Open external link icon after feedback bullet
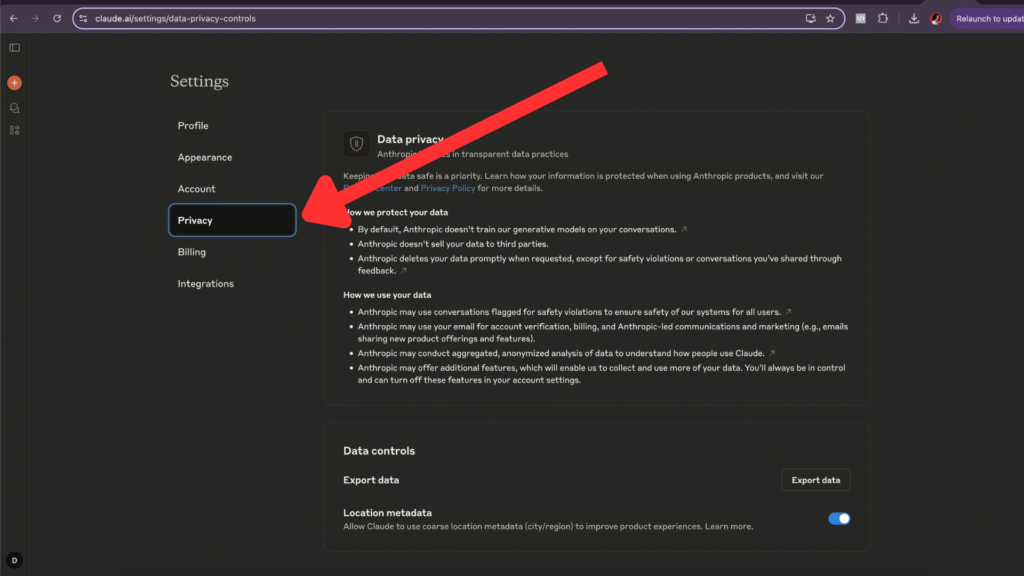This screenshot has height=576, width=1024. tap(404, 270)
